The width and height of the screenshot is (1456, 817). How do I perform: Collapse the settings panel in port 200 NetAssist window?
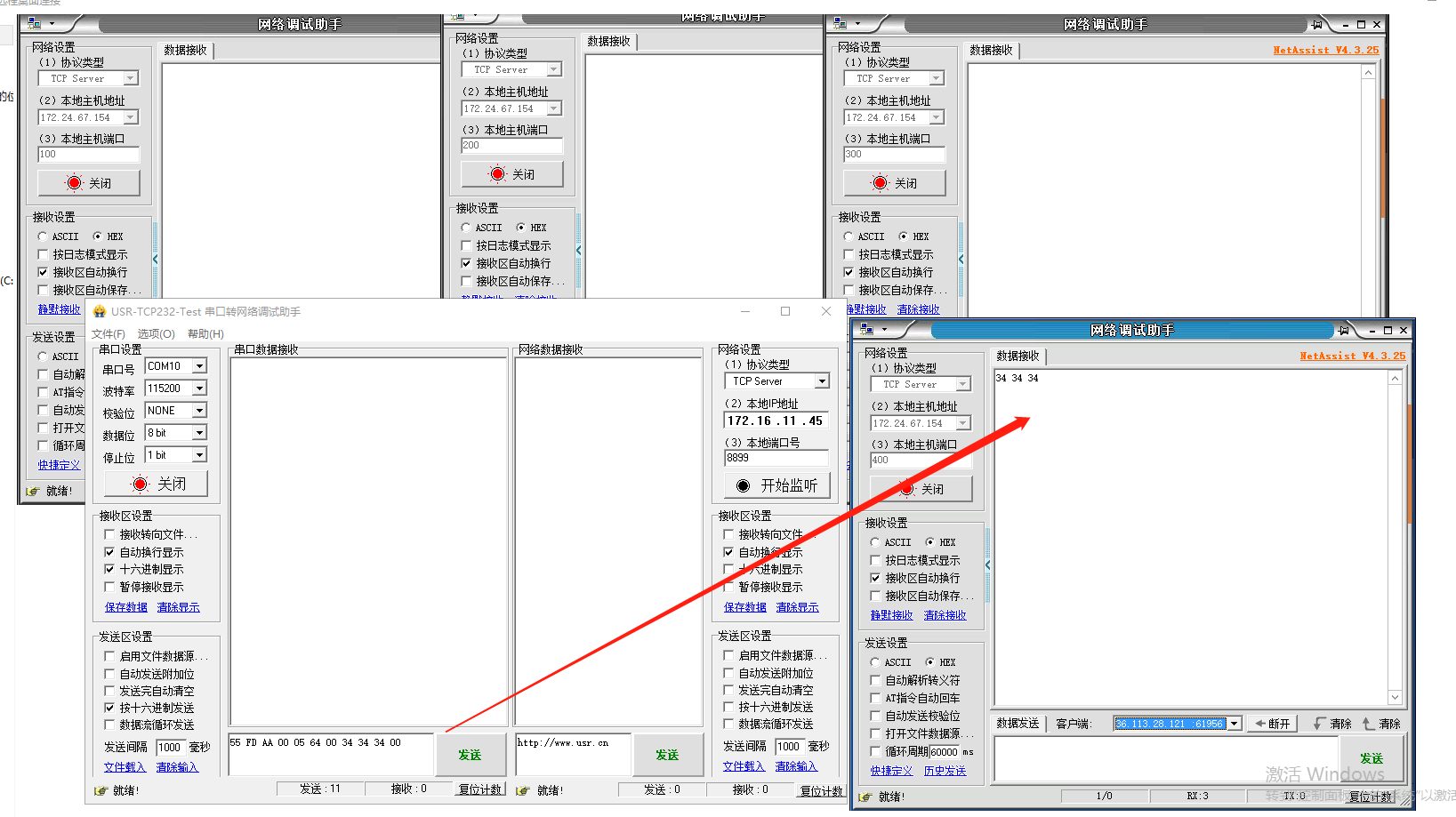(x=578, y=250)
